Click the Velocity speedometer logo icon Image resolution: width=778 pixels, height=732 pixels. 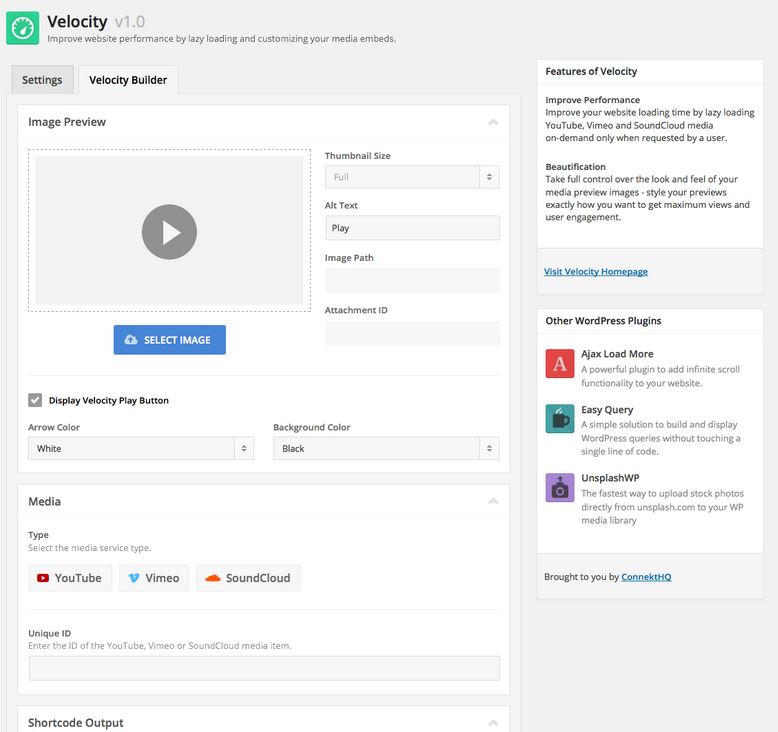click(x=22, y=28)
